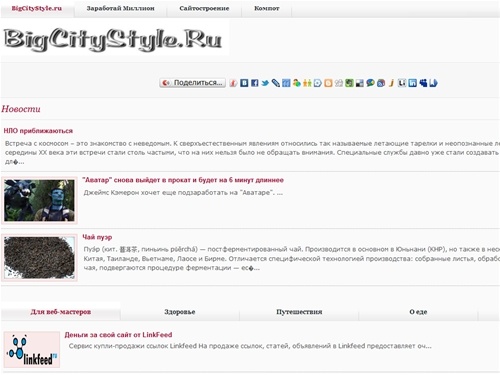Click the red Yandex share icon
Image resolution: width=500 pixels, height=375 pixels.
click(233, 83)
